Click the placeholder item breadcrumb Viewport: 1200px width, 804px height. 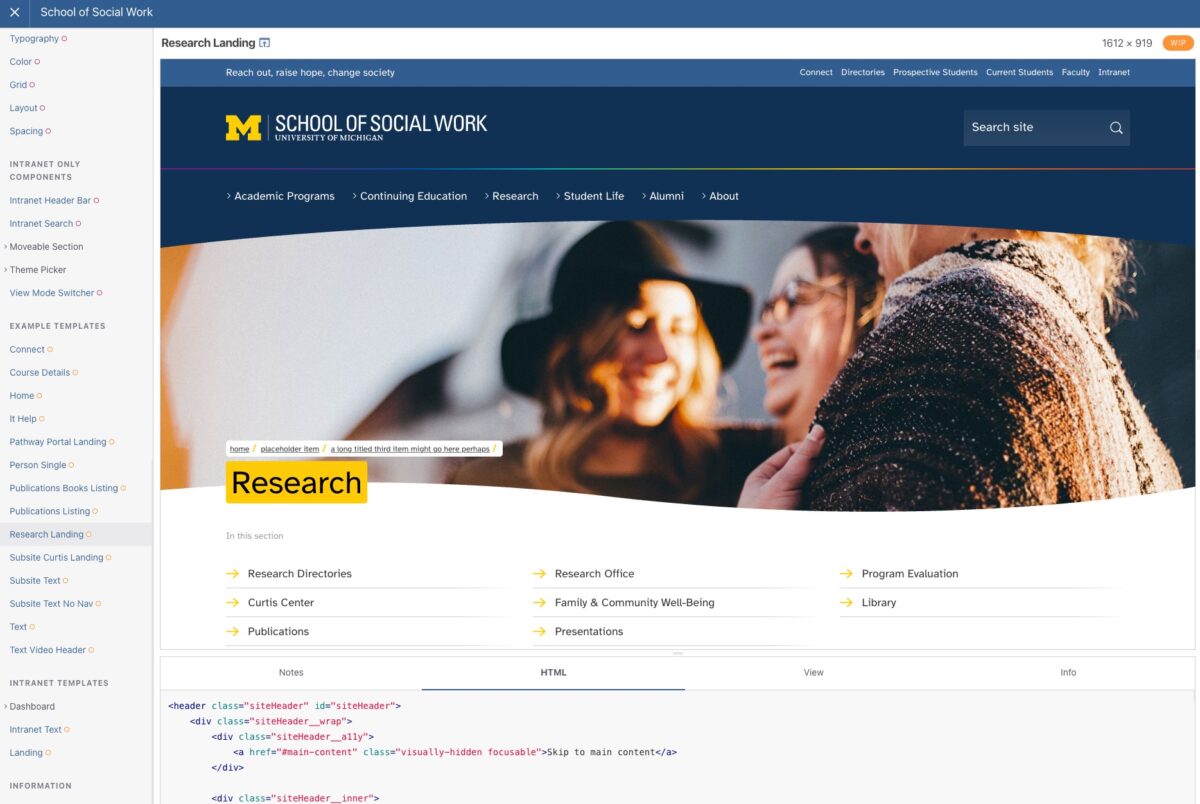(290, 449)
